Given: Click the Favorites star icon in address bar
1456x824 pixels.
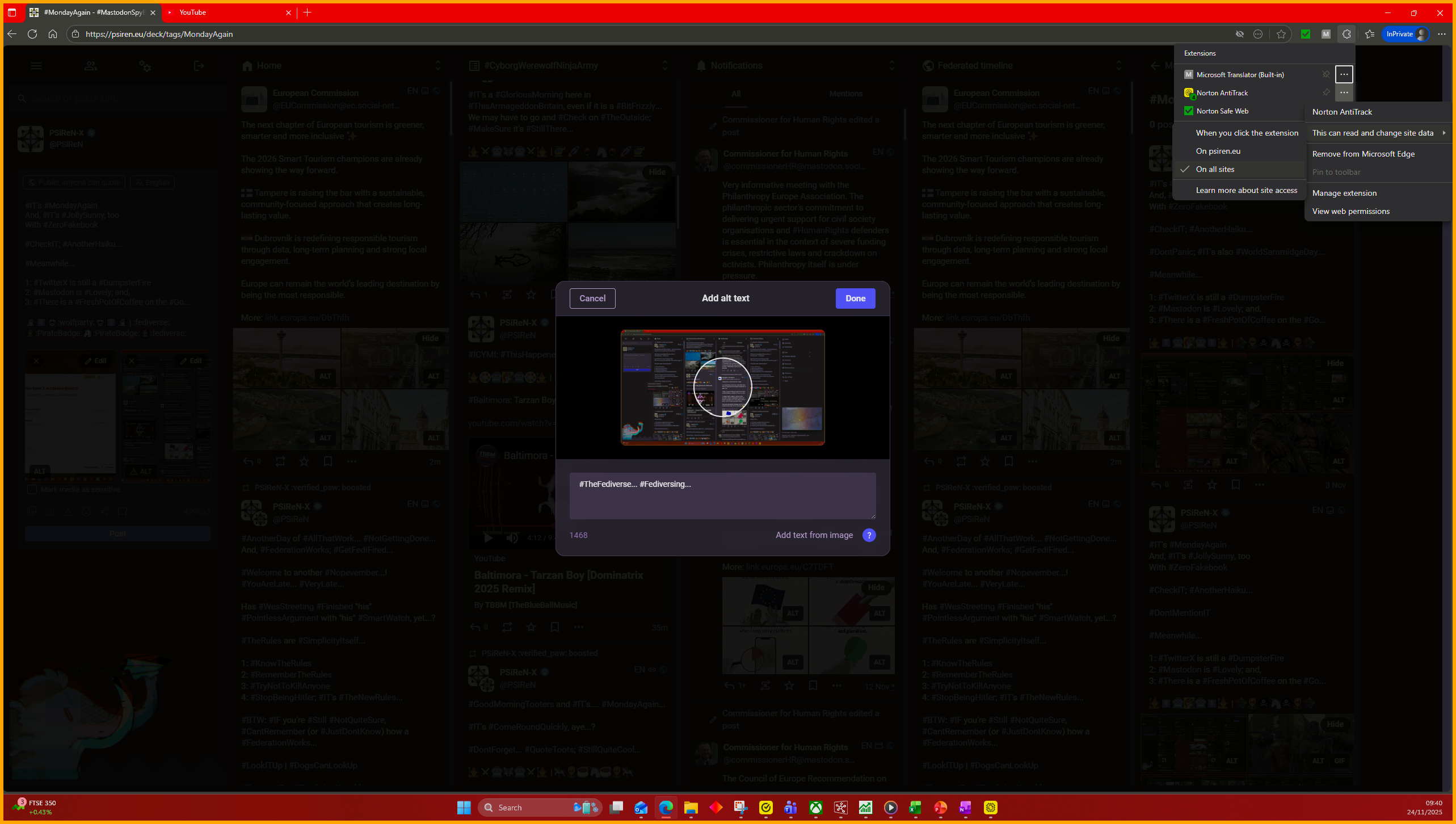Looking at the screenshot, I should pyautogui.click(x=1281, y=34).
